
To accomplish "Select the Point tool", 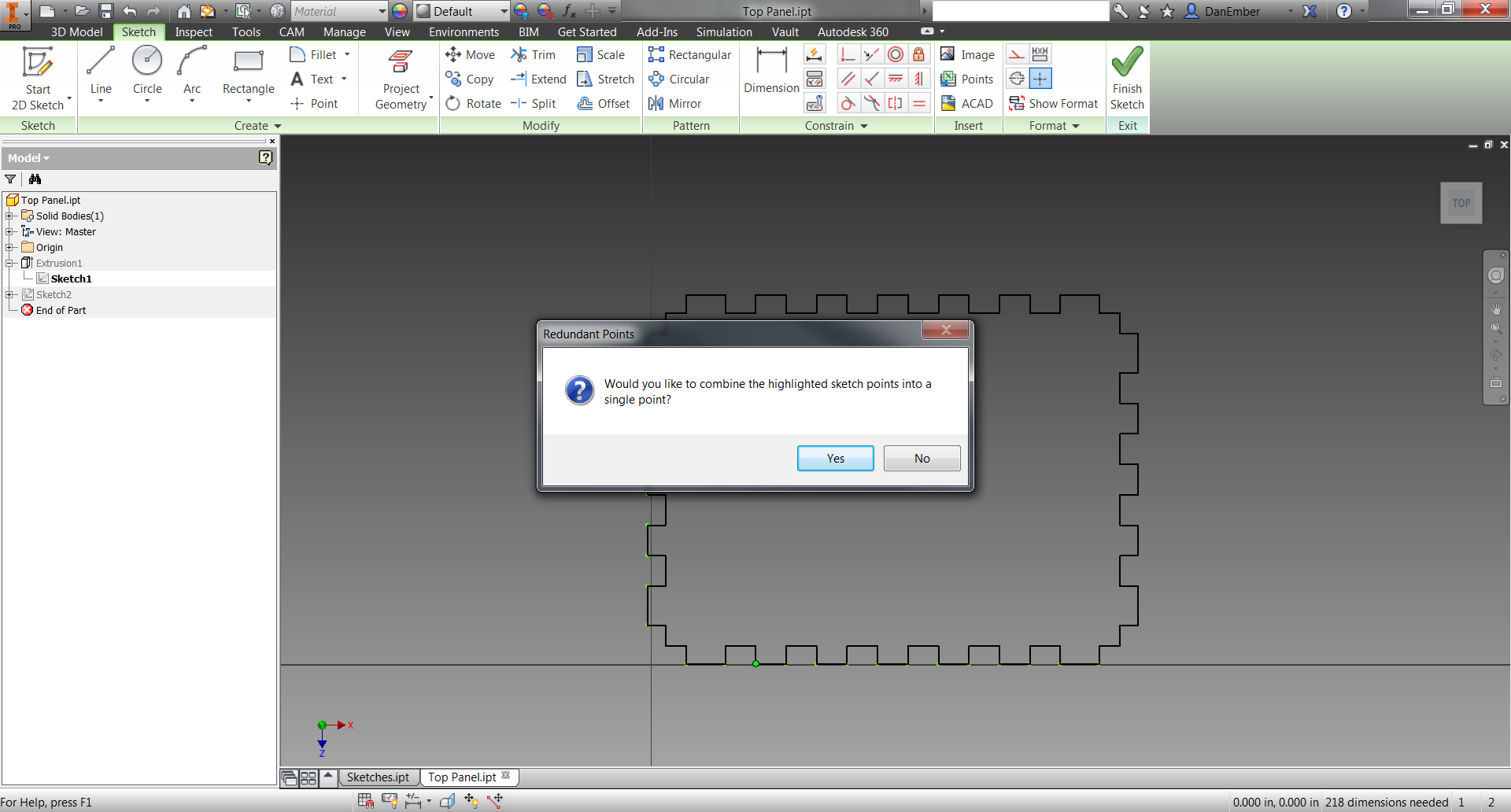I will [314, 103].
